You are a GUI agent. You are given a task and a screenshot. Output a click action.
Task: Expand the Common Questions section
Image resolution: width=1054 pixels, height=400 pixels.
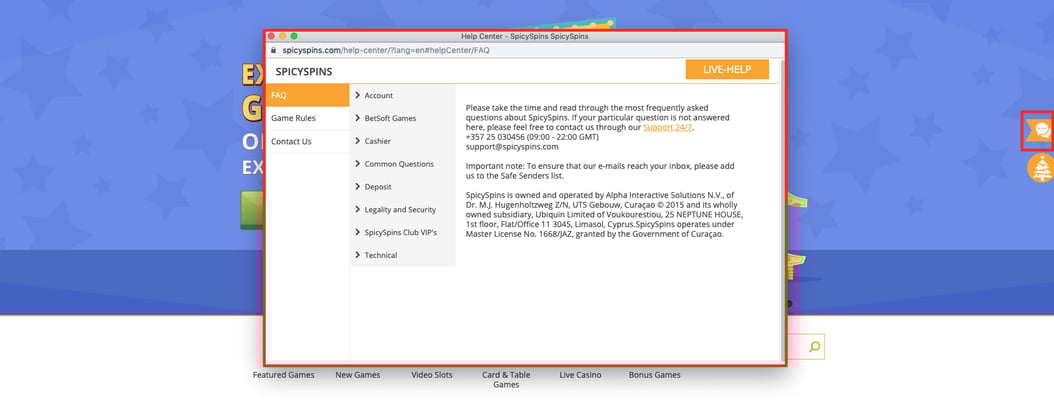pyautogui.click(x=403, y=164)
